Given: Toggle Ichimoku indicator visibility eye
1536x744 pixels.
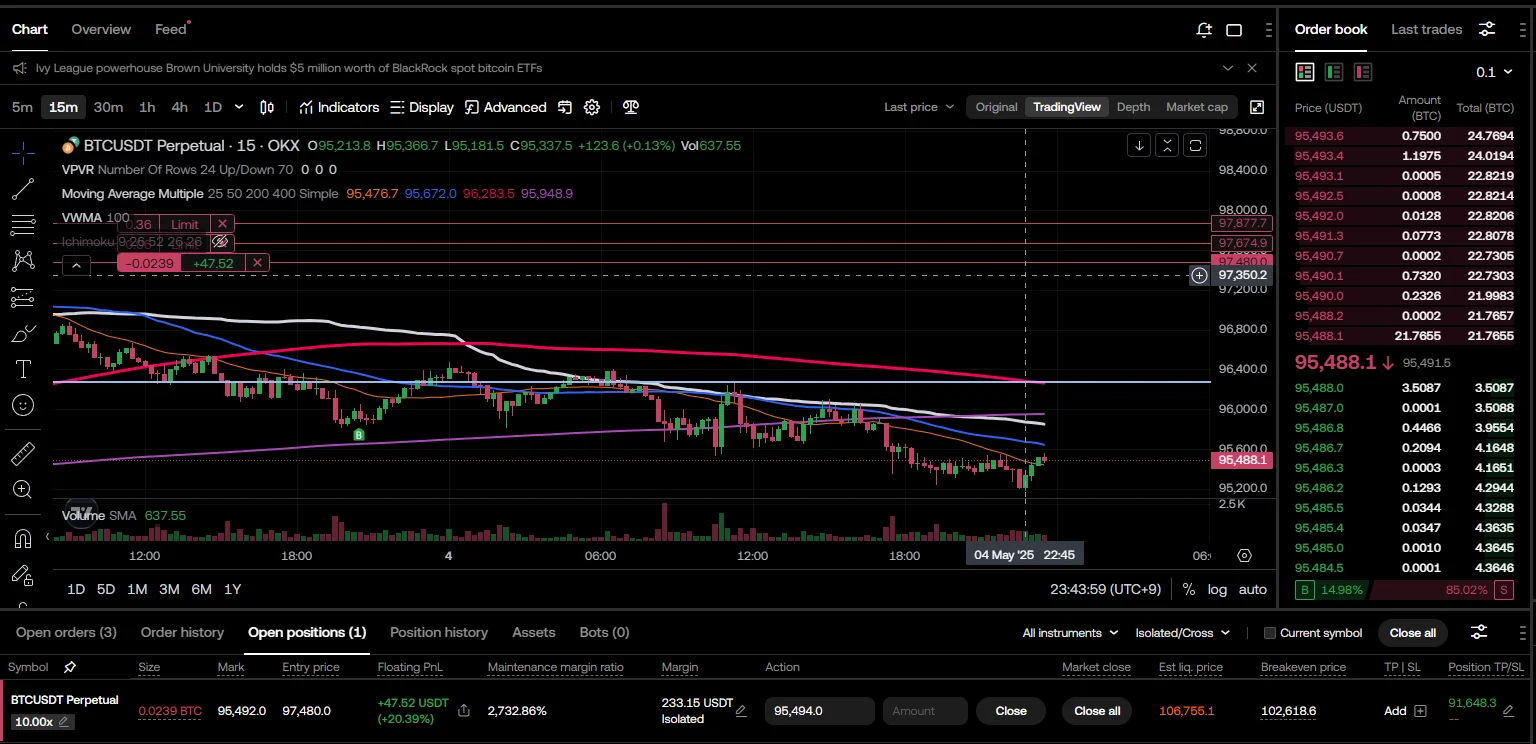Looking at the screenshot, I should pos(221,242).
